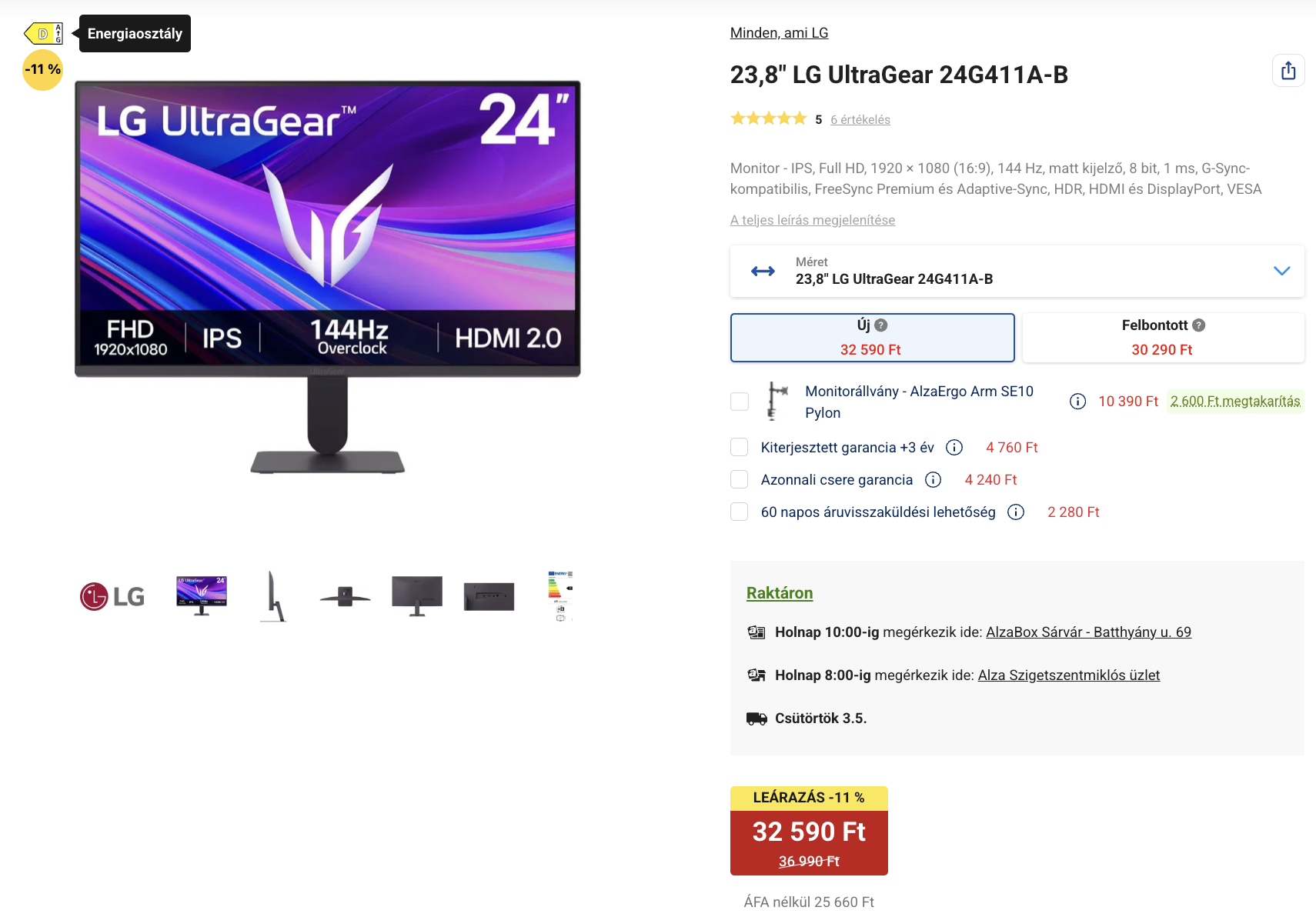Open info icon for Kiterjesztett garancia +3 év
The image size is (1316, 917).
[x=954, y=448]
